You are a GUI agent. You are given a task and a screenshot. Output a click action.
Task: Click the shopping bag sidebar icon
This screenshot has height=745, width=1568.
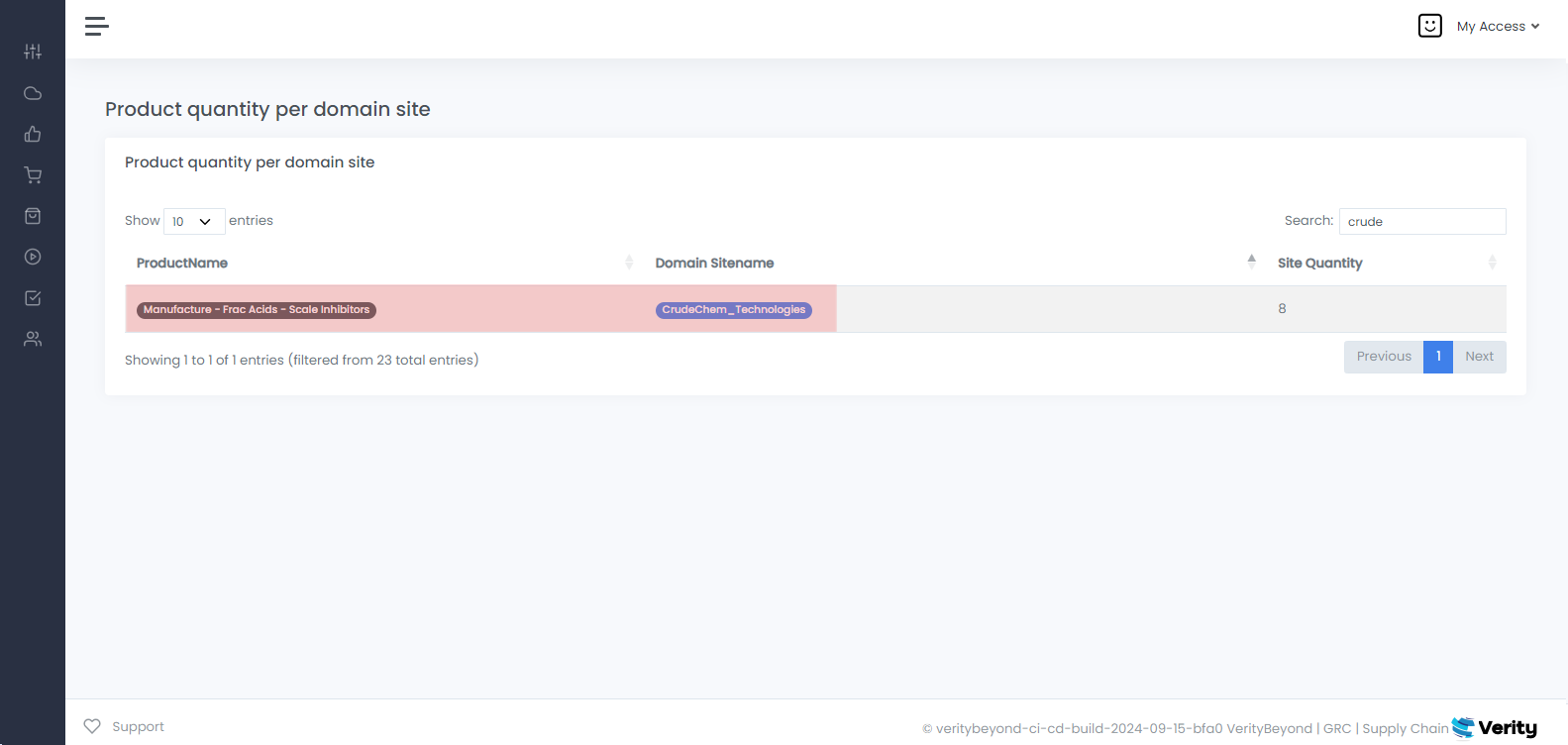[x=33, y=216]
